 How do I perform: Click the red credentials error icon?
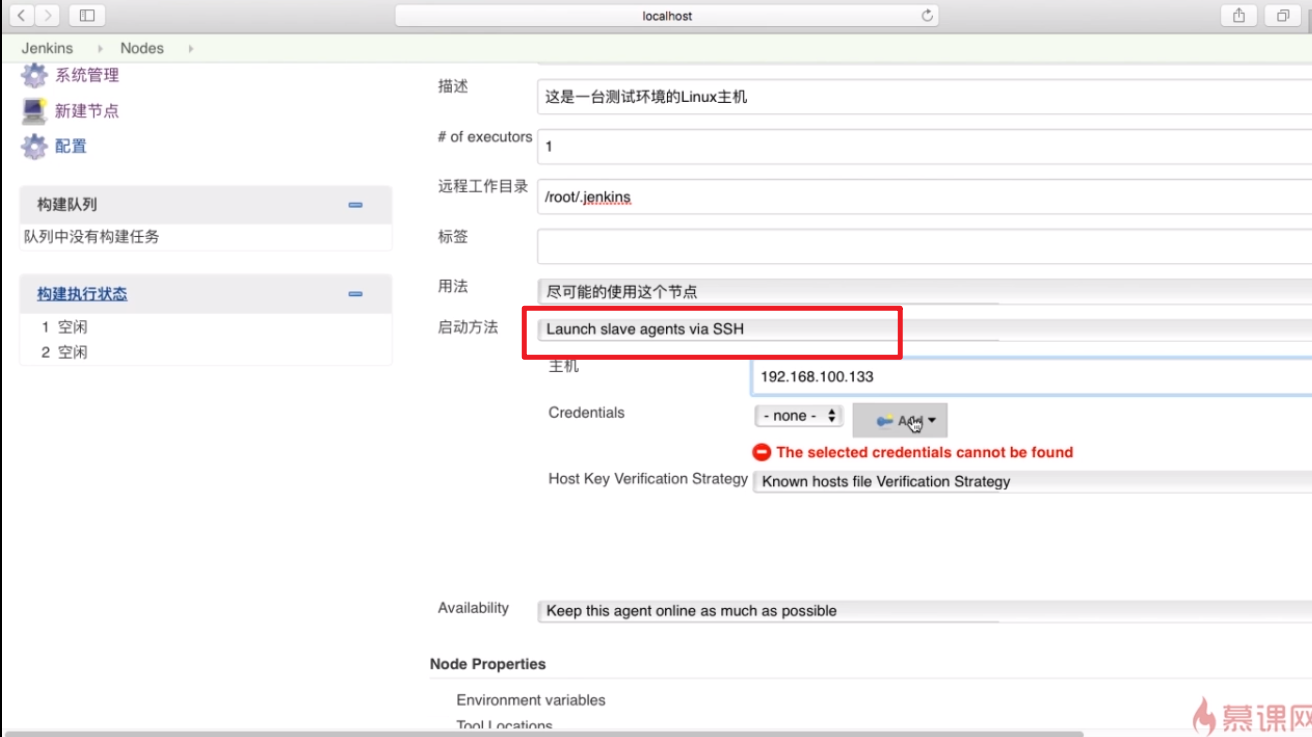(x=761, y=451)
